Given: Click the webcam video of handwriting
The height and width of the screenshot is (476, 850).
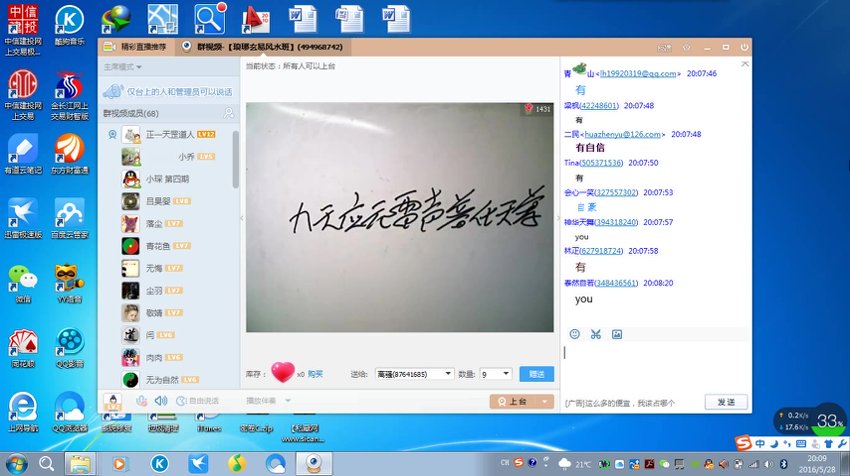Looking at the screenshot, I should coord(400,217).
